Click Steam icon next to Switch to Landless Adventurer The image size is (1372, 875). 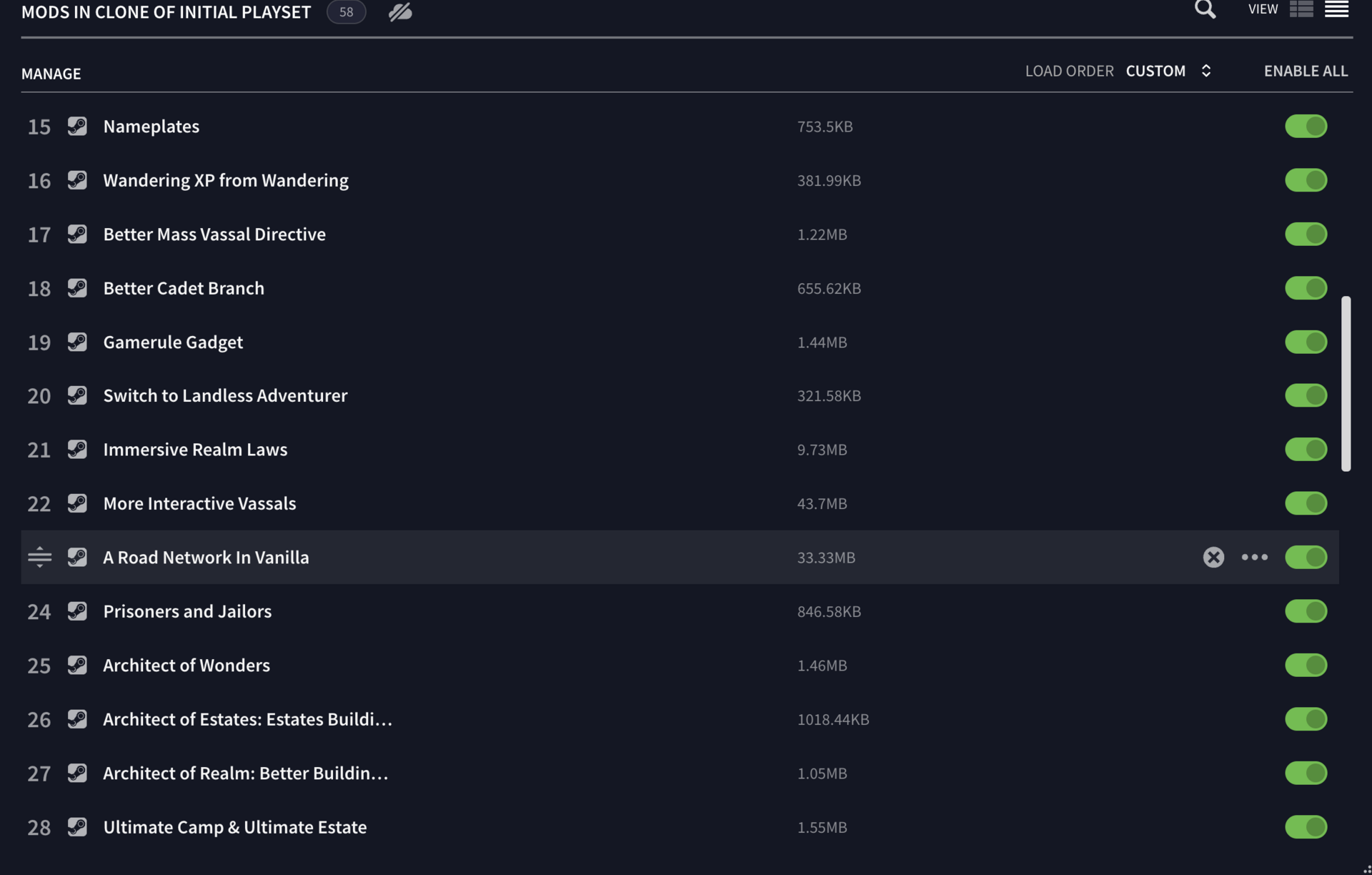[x=77, y=395]
